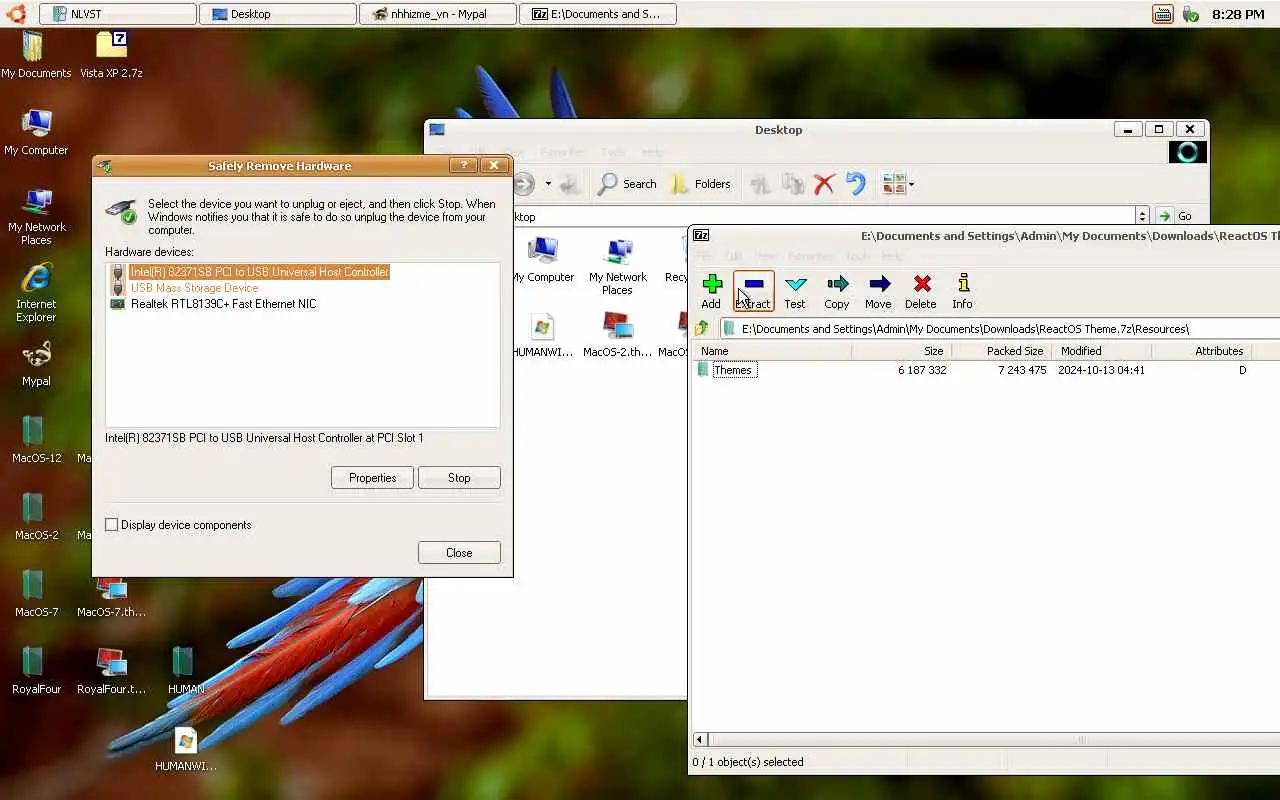Select the MacOS-12 folder on the desktop
Screen dimensions: 1280x800
36,440
